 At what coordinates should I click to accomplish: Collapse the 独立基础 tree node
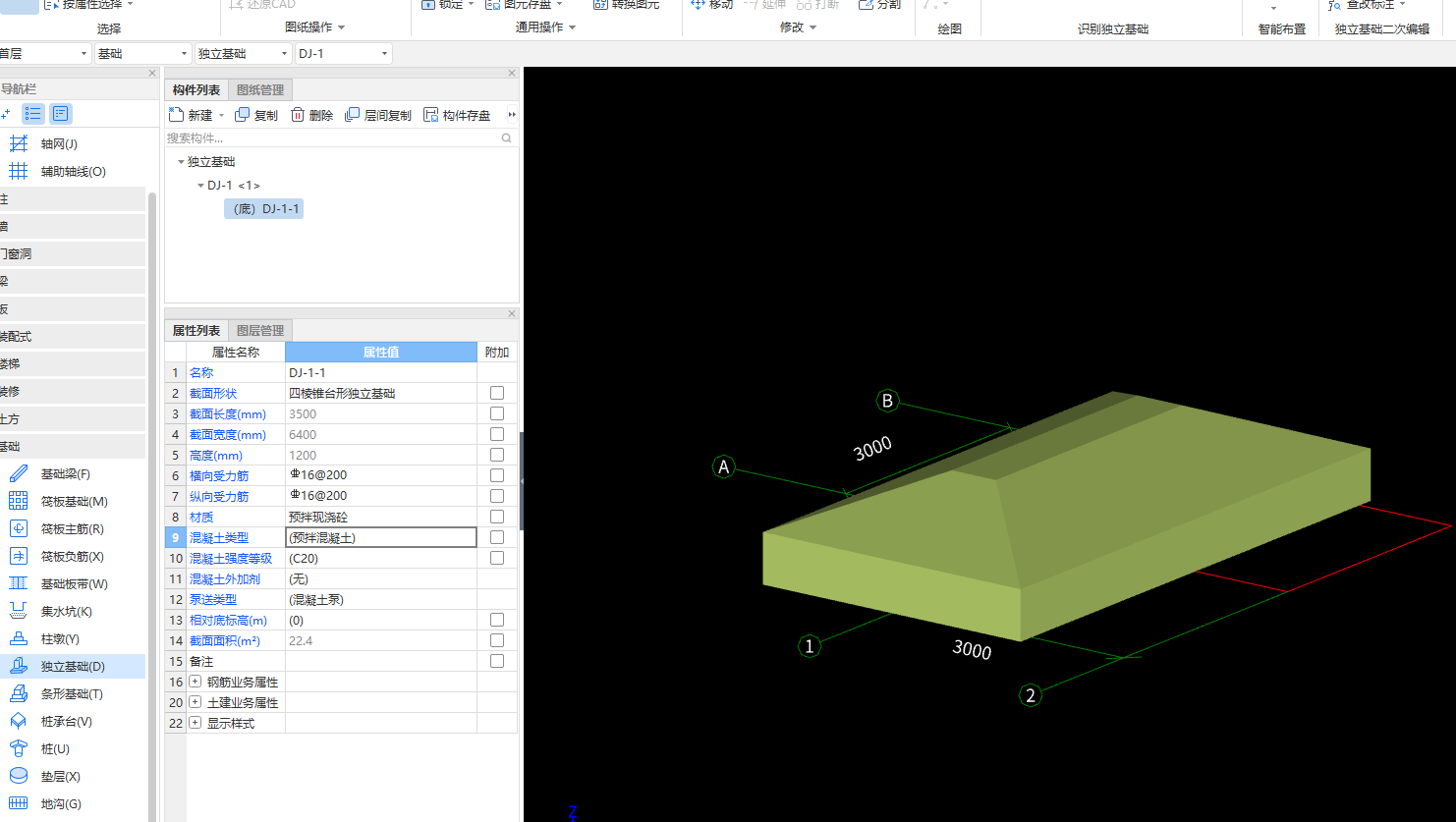pos(181,162)
